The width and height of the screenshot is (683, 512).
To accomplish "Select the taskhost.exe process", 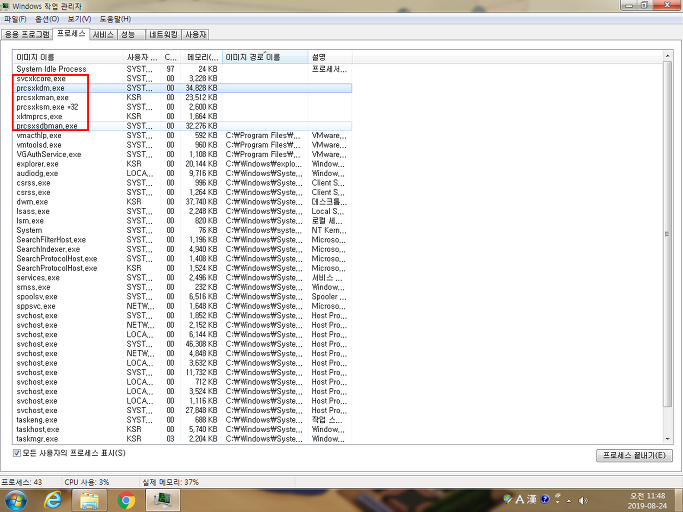I will coord(182,429).
